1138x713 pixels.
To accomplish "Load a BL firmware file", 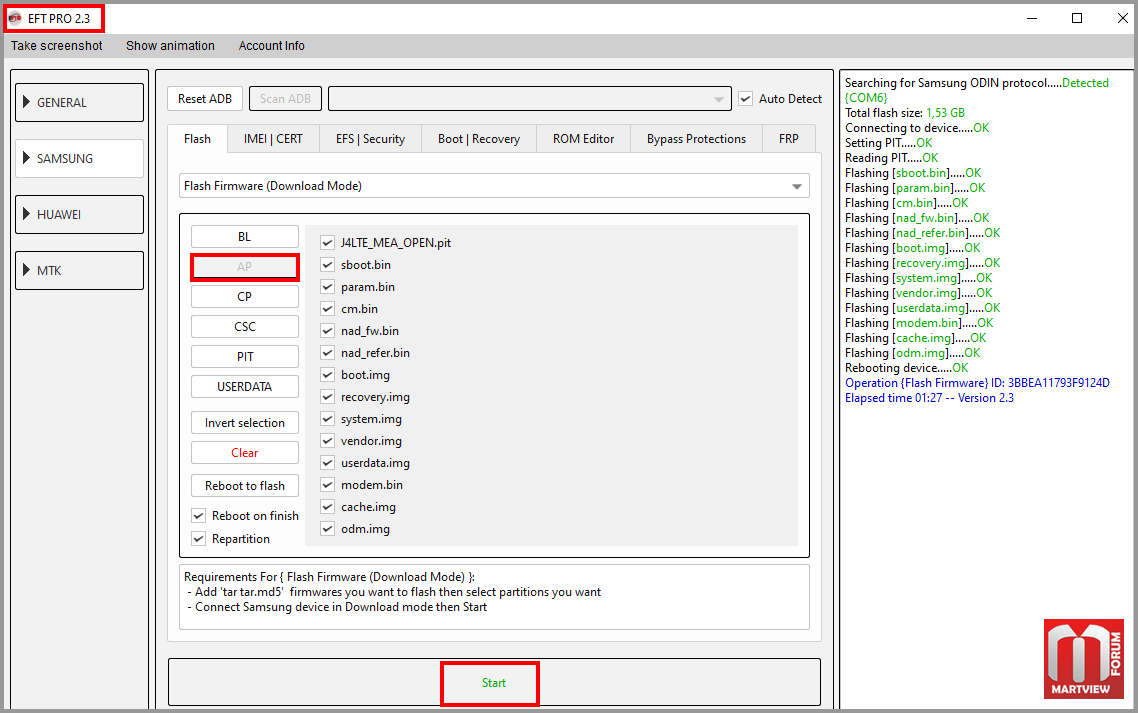I will (x=245, y=237).
